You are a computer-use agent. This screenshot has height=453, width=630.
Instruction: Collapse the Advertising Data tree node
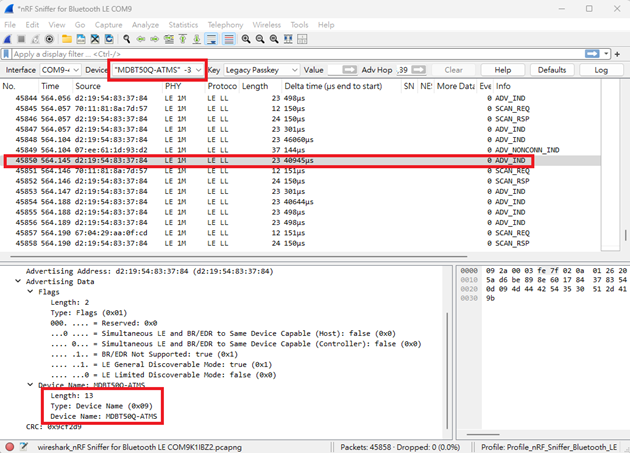[x=18, y=282]
